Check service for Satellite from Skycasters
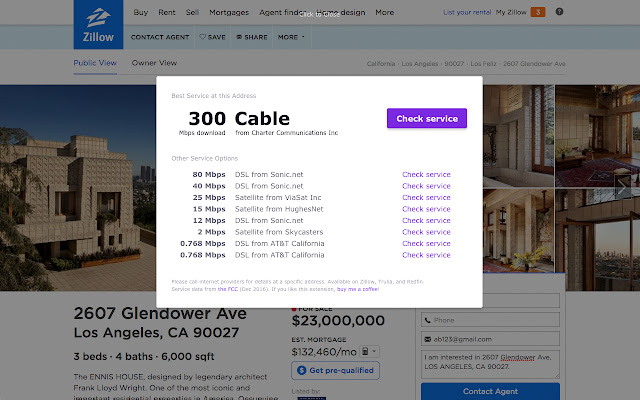This screenshot has height=400, width=640. click(x=426, y=232)
